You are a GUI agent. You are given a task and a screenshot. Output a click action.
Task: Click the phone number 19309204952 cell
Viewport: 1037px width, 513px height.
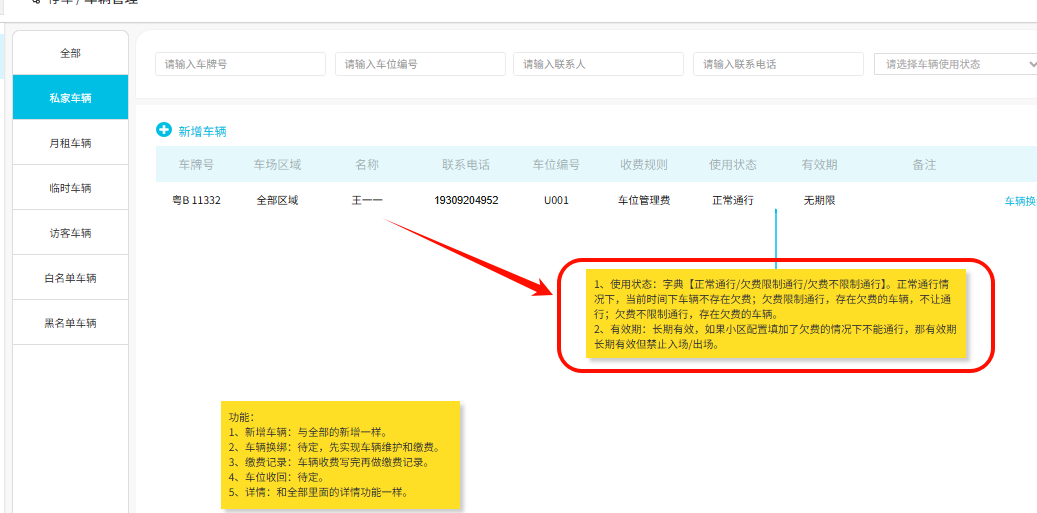(x=466, y=200)
